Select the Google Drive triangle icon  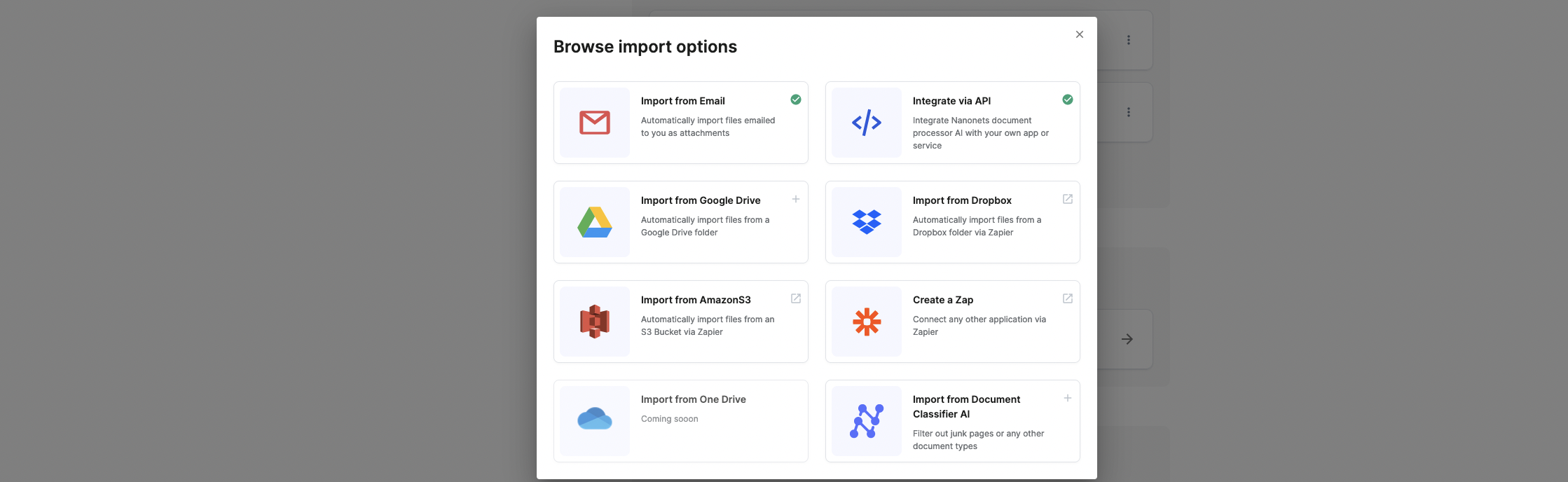pos(594,222)
